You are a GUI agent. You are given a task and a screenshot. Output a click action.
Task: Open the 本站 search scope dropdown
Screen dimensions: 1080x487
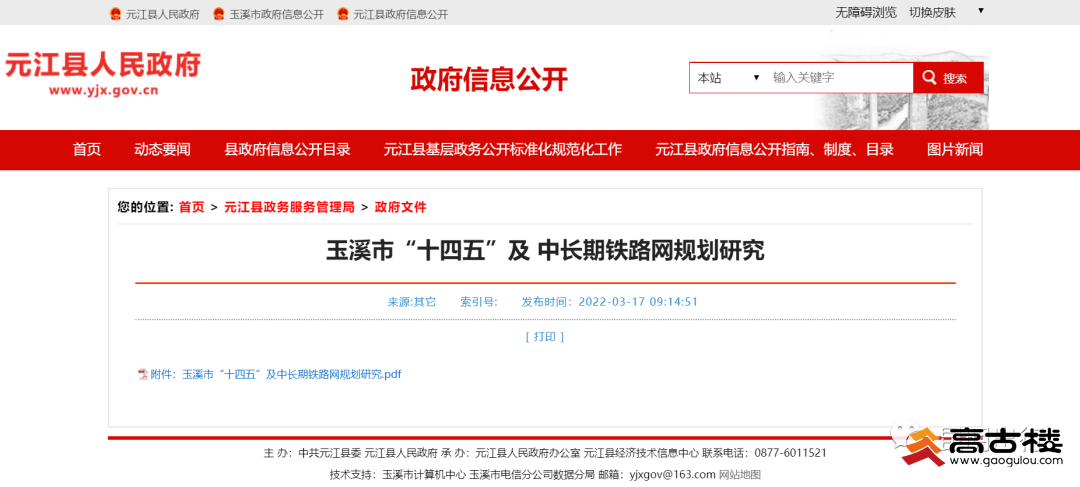pyautogui.click(x=729, y=78)
